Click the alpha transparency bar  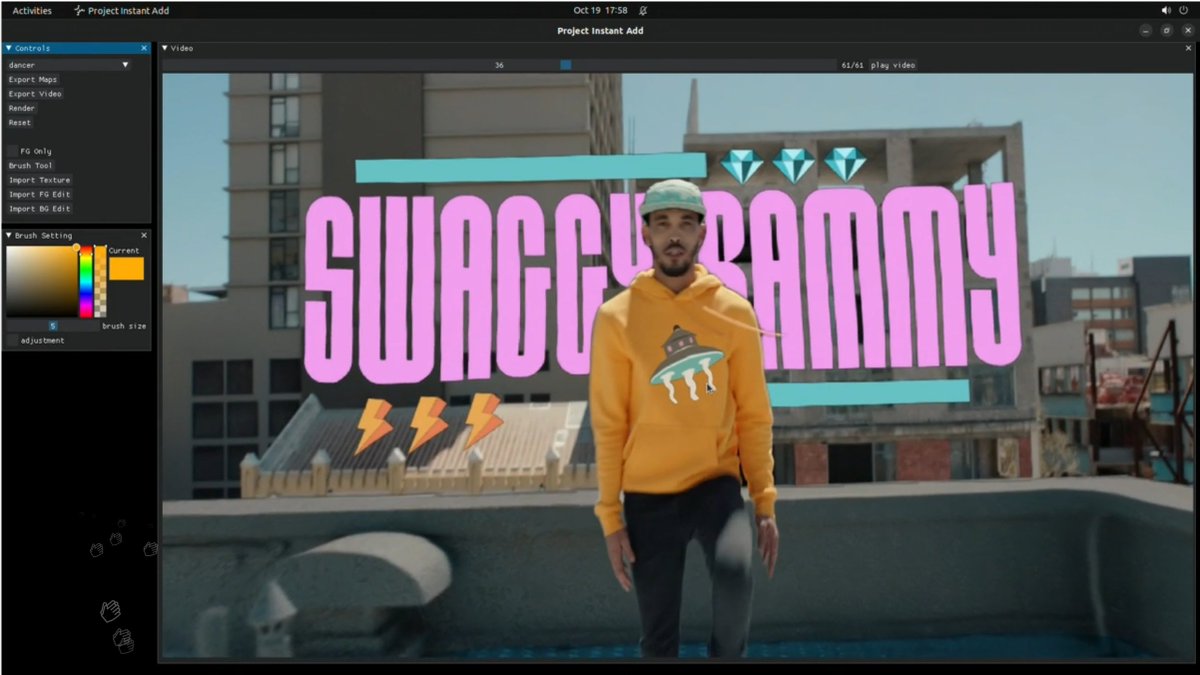(x=100, y=281)
